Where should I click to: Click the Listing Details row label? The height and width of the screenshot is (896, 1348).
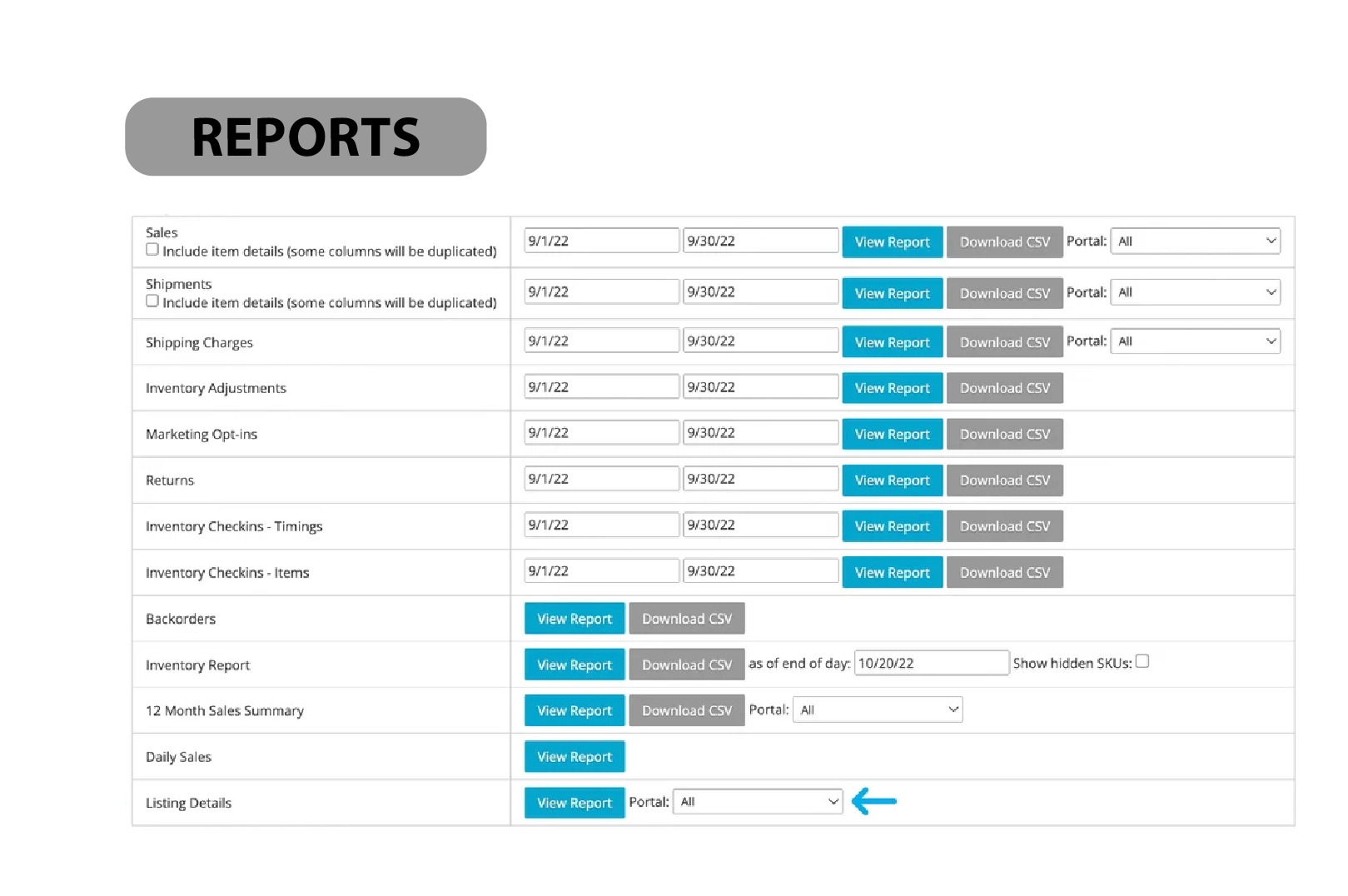pos(188,804)
